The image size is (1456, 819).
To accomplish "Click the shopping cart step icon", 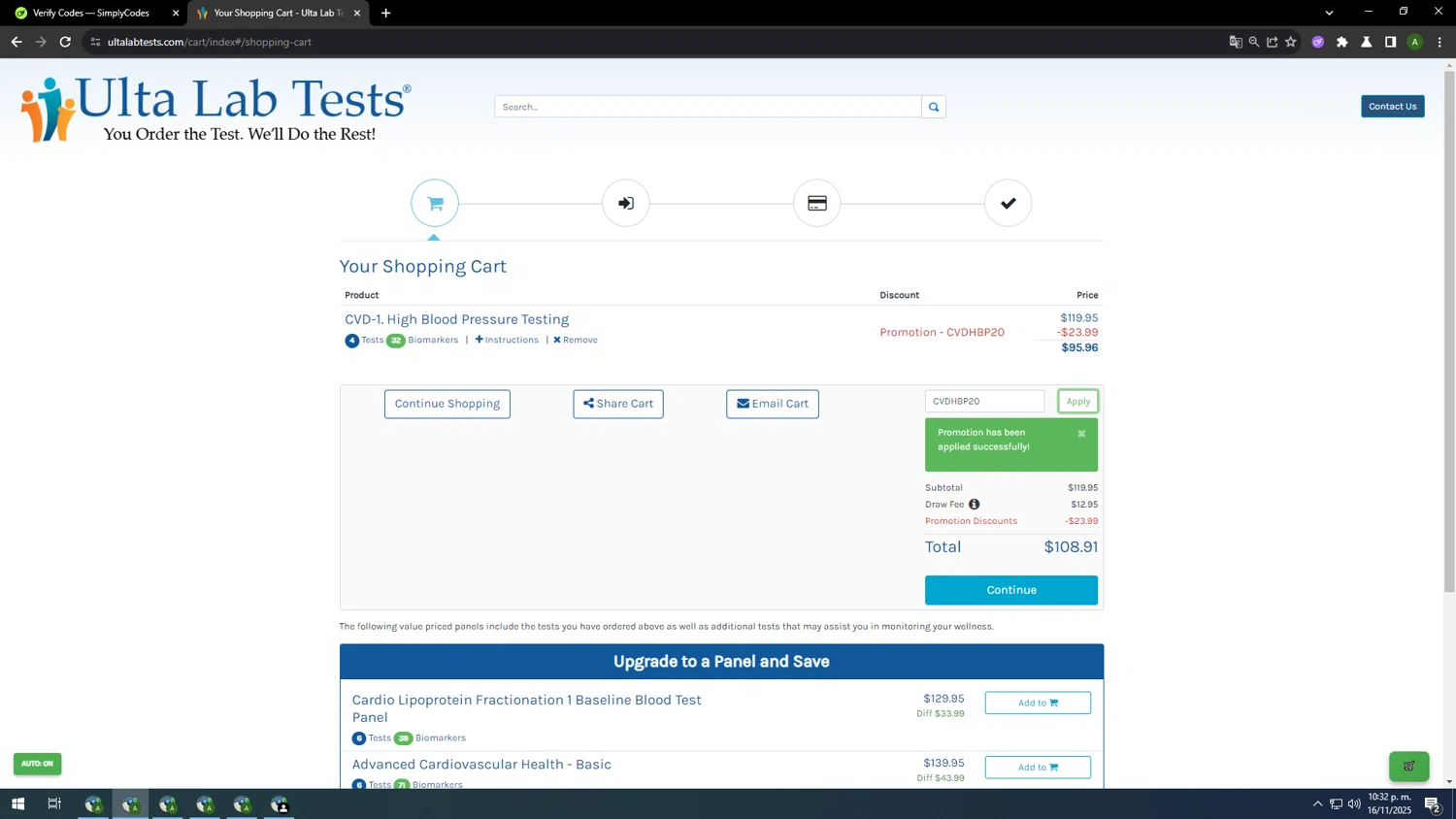I will click(434, 203).
